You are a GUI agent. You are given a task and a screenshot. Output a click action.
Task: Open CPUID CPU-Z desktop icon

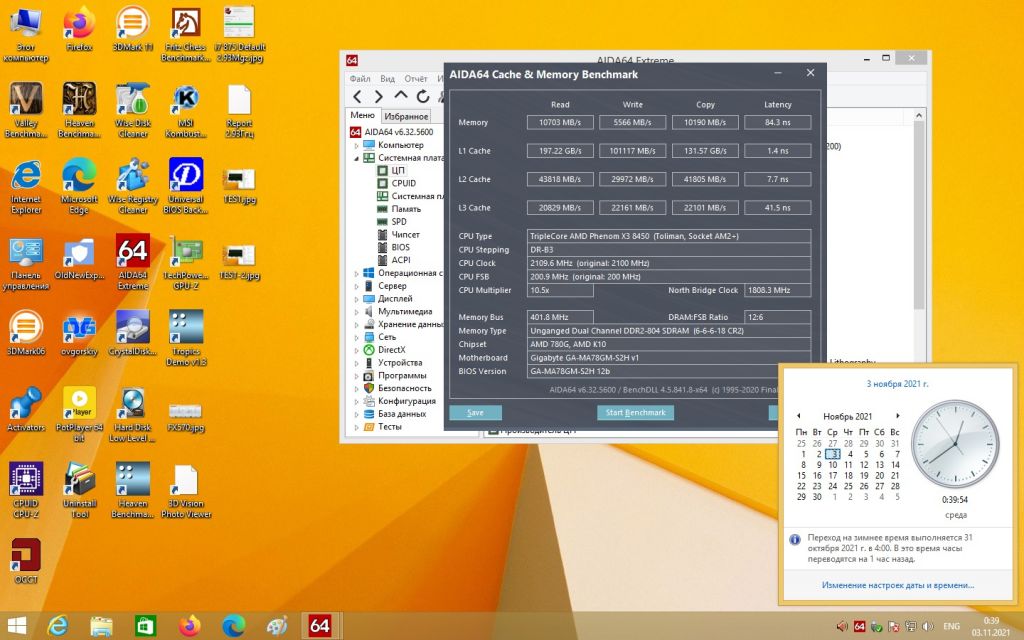click(26, 490)
